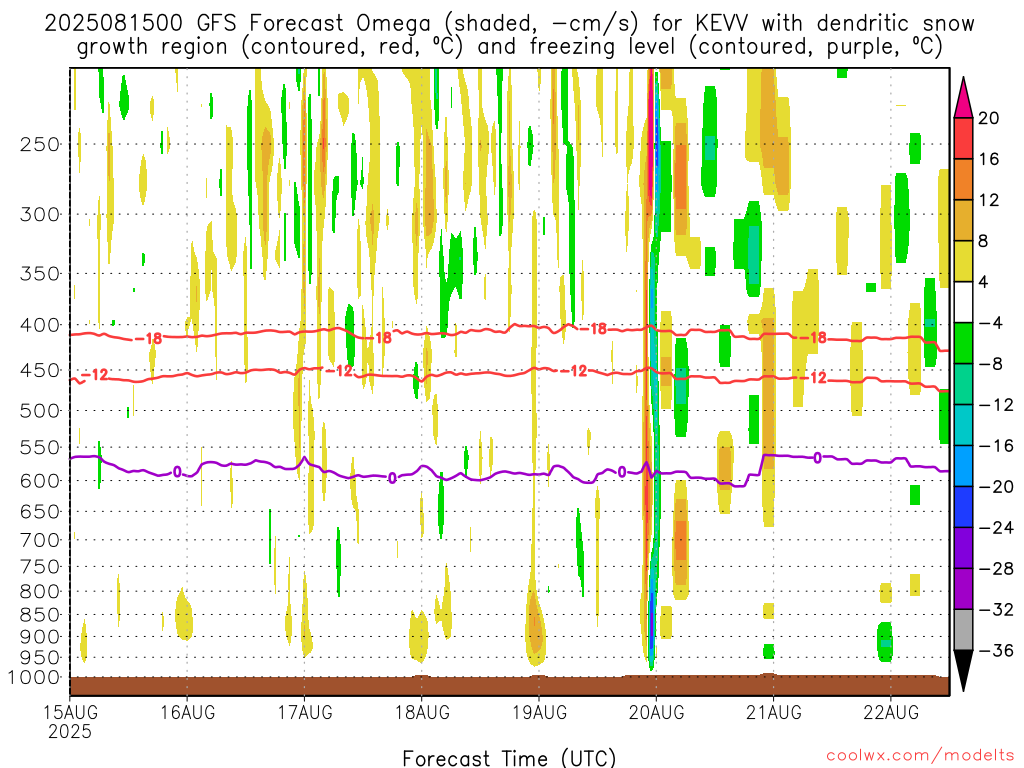
Task: Click the orange colorbar segment between 12 and 16
Action: coord(963,180)
